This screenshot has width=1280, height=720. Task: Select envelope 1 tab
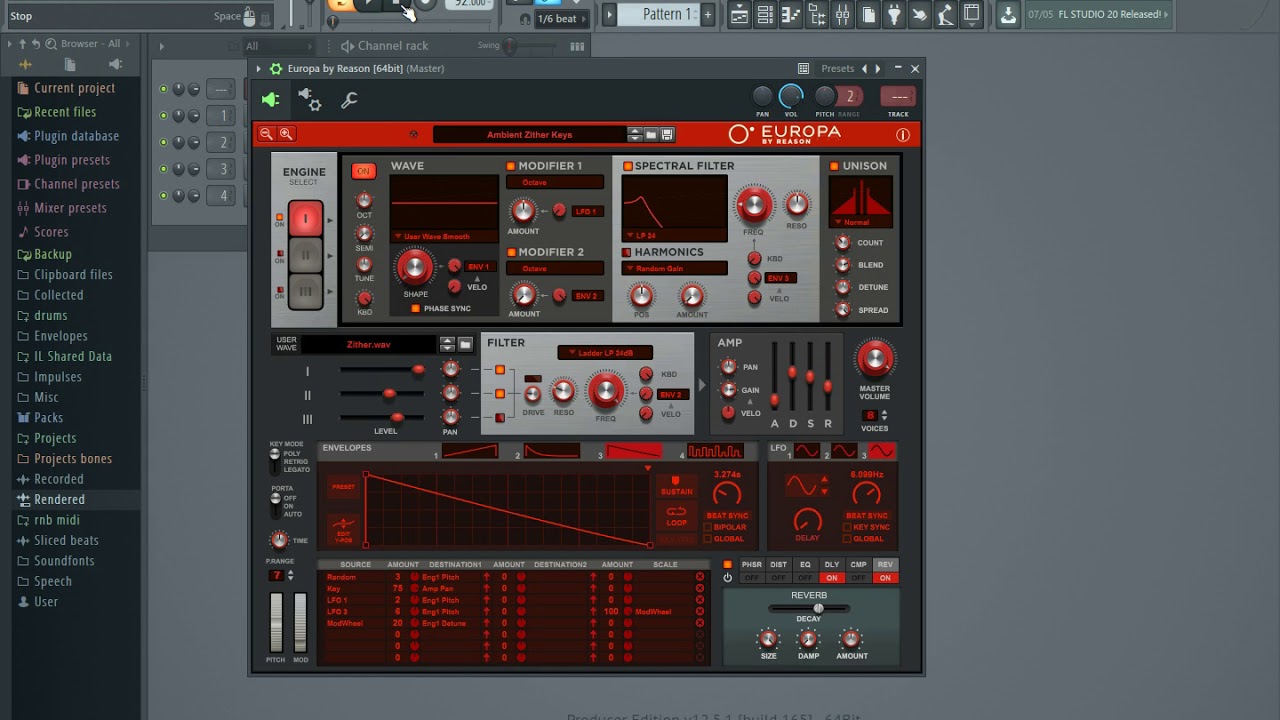pos(470,452)
